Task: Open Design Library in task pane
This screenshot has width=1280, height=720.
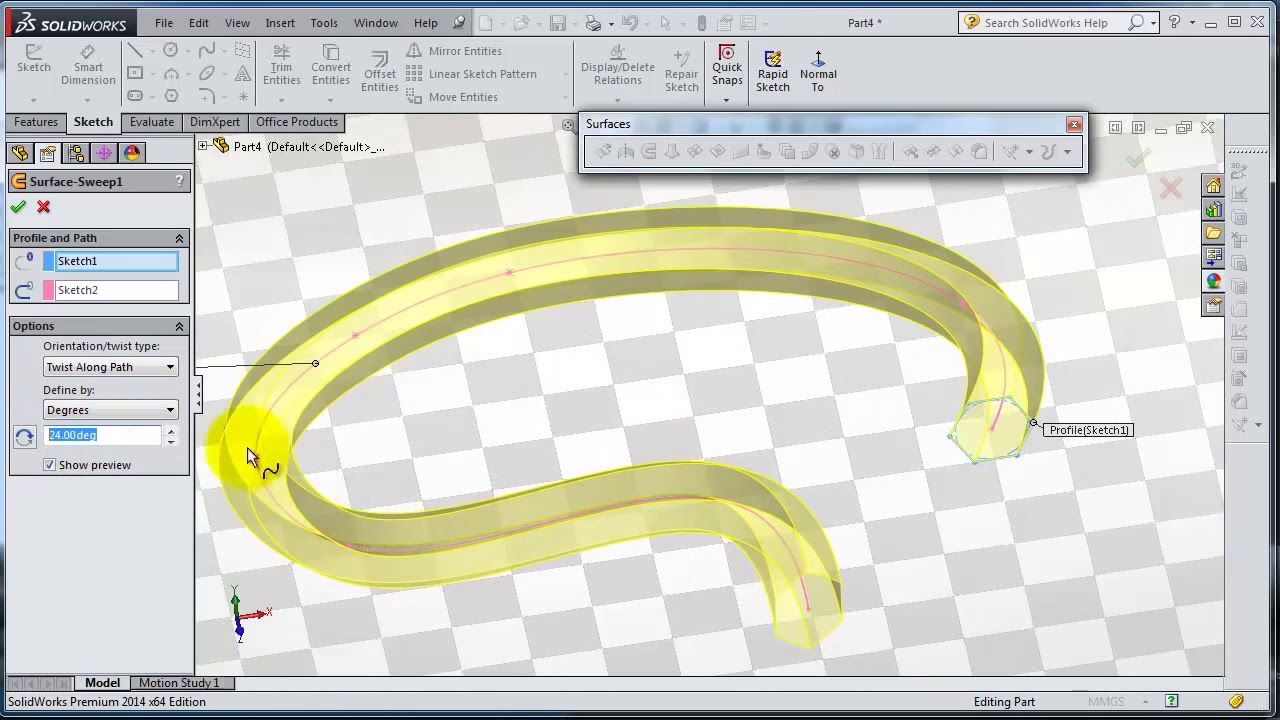Action: [1213, 210]
